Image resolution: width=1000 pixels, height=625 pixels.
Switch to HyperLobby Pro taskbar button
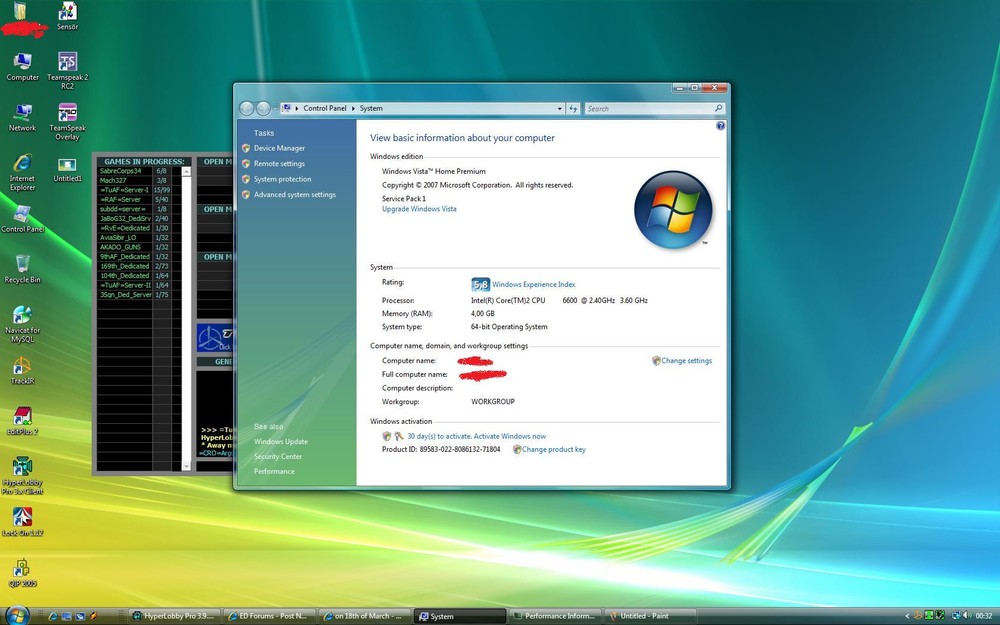tap(175, 616)
